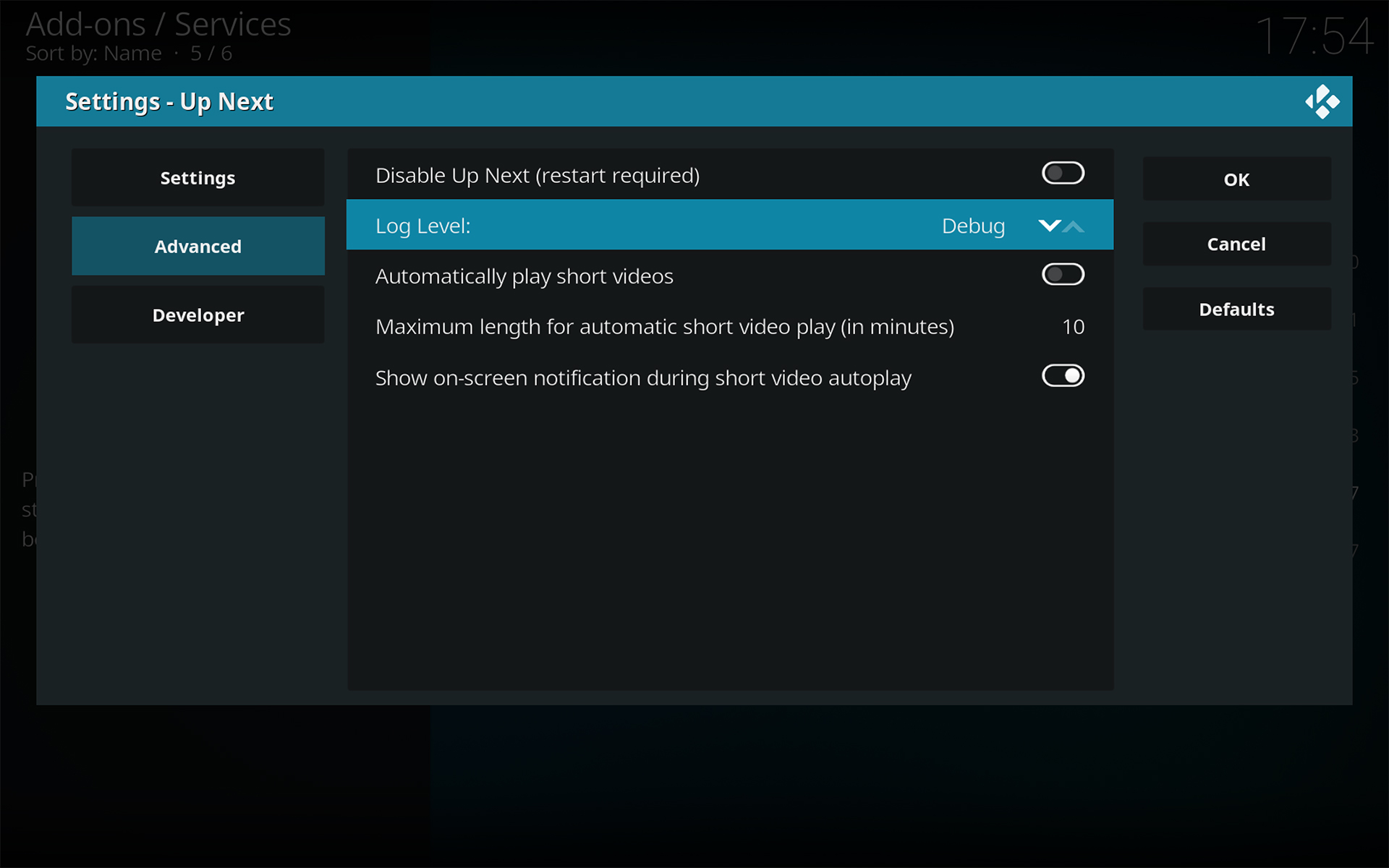
Task: Click Log Level up arrow
Action: (x=1074, y=226)
